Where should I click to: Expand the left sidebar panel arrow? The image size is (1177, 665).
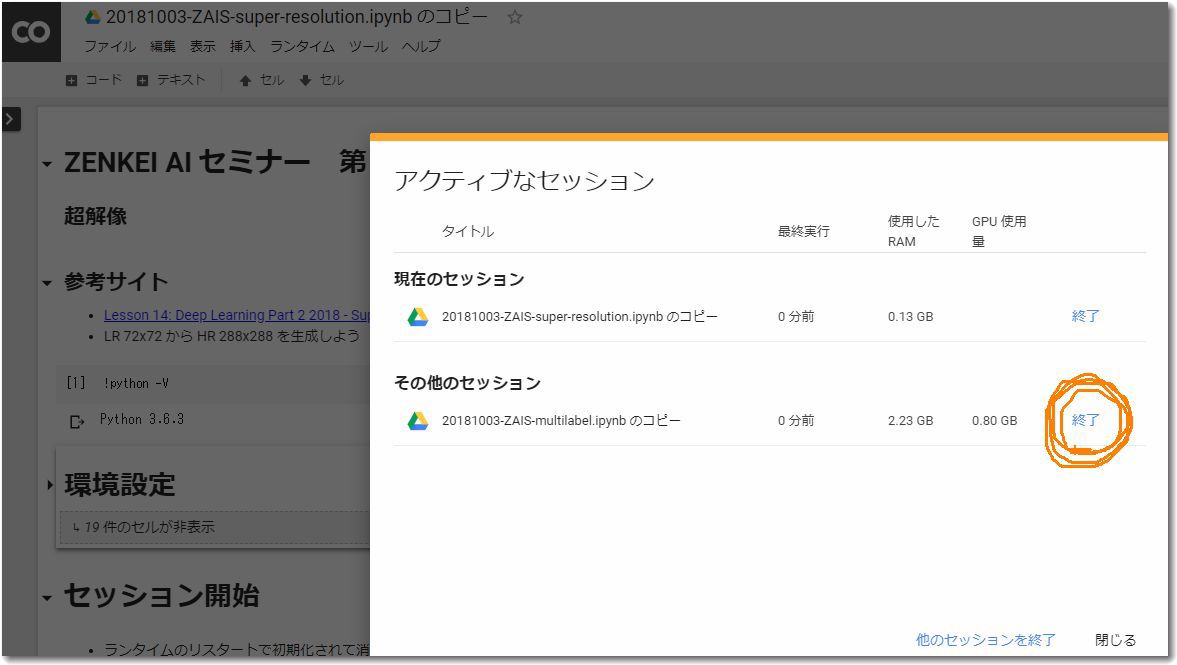click(10, 119)
